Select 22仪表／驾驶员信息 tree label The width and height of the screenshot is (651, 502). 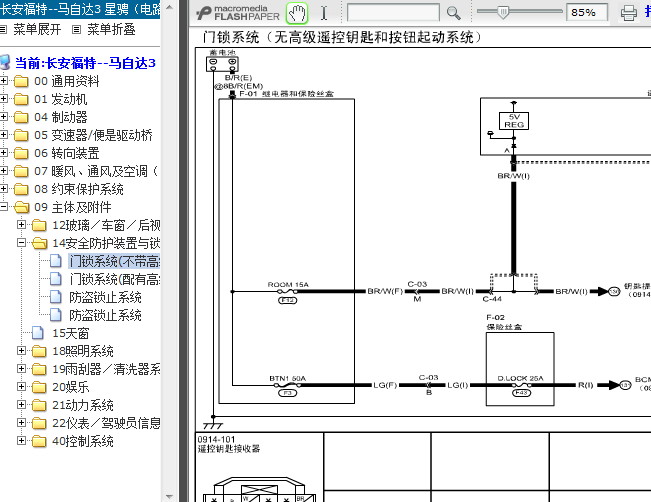(106, 423)
